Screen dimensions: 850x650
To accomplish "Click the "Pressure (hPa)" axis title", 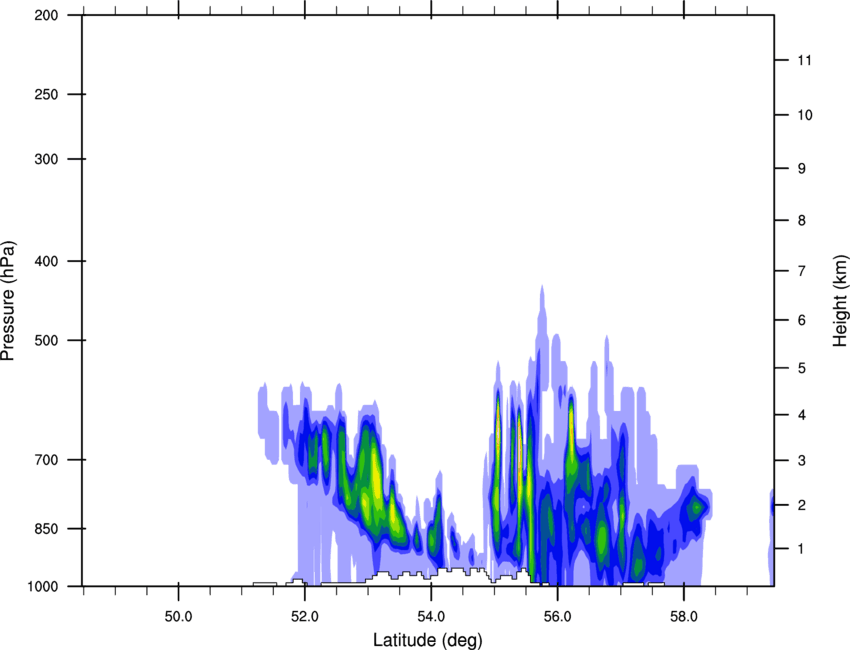I will click(x=8, y=300).
